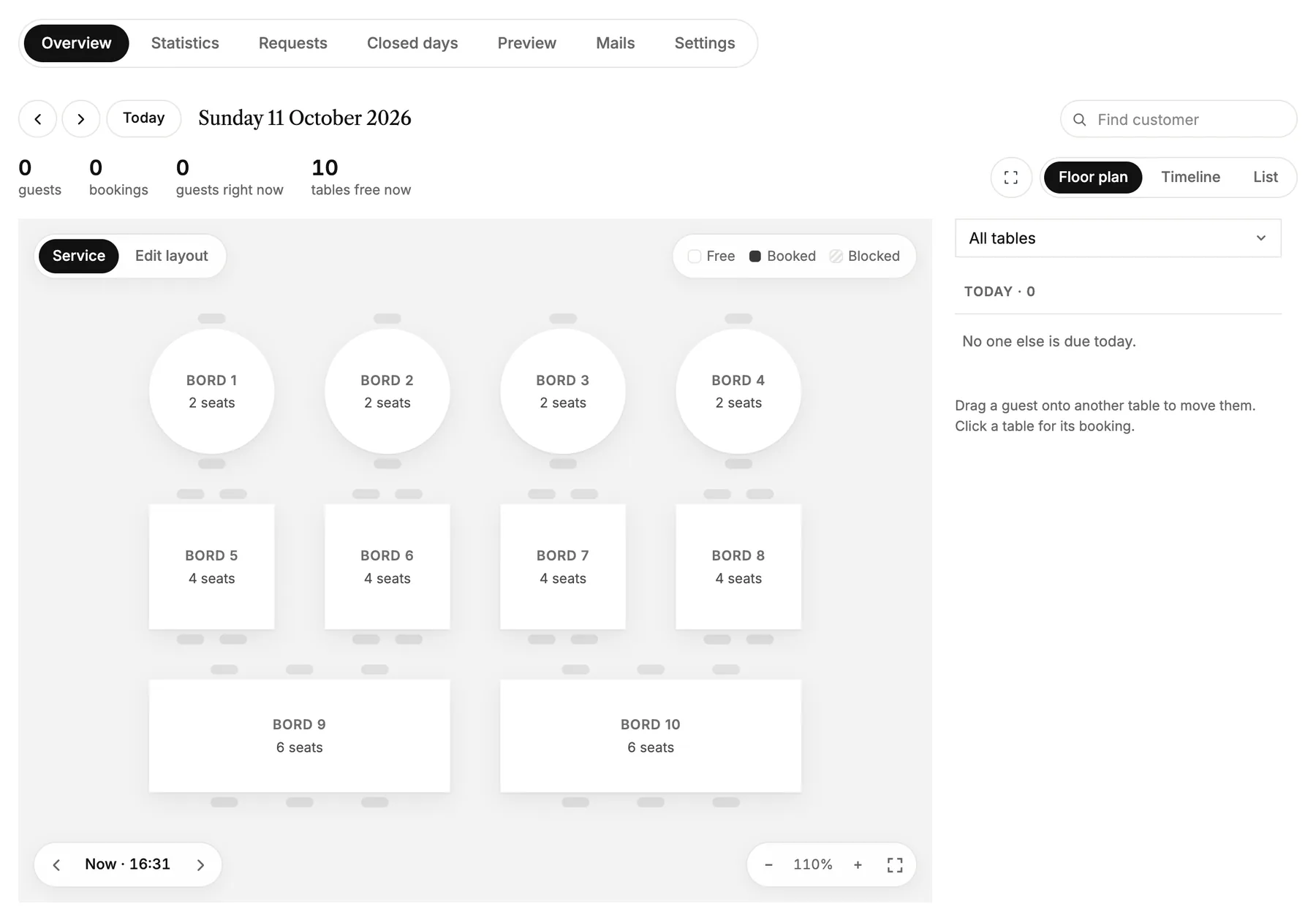Click the Now · 16:31 time label
1316x920 pixels.
tap(128, 864)
